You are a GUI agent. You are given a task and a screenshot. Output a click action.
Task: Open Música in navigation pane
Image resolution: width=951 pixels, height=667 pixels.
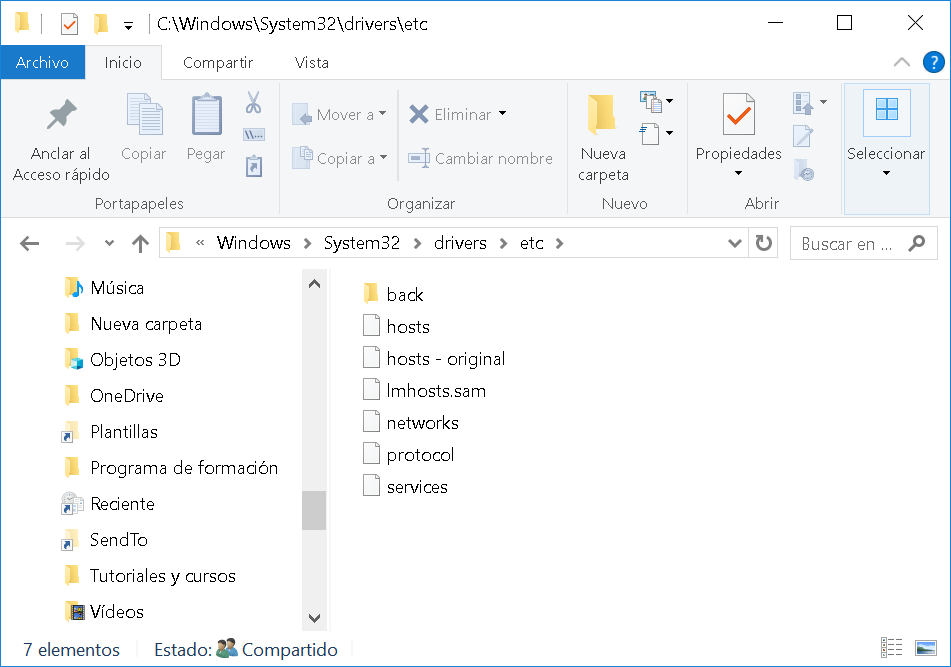104,287
